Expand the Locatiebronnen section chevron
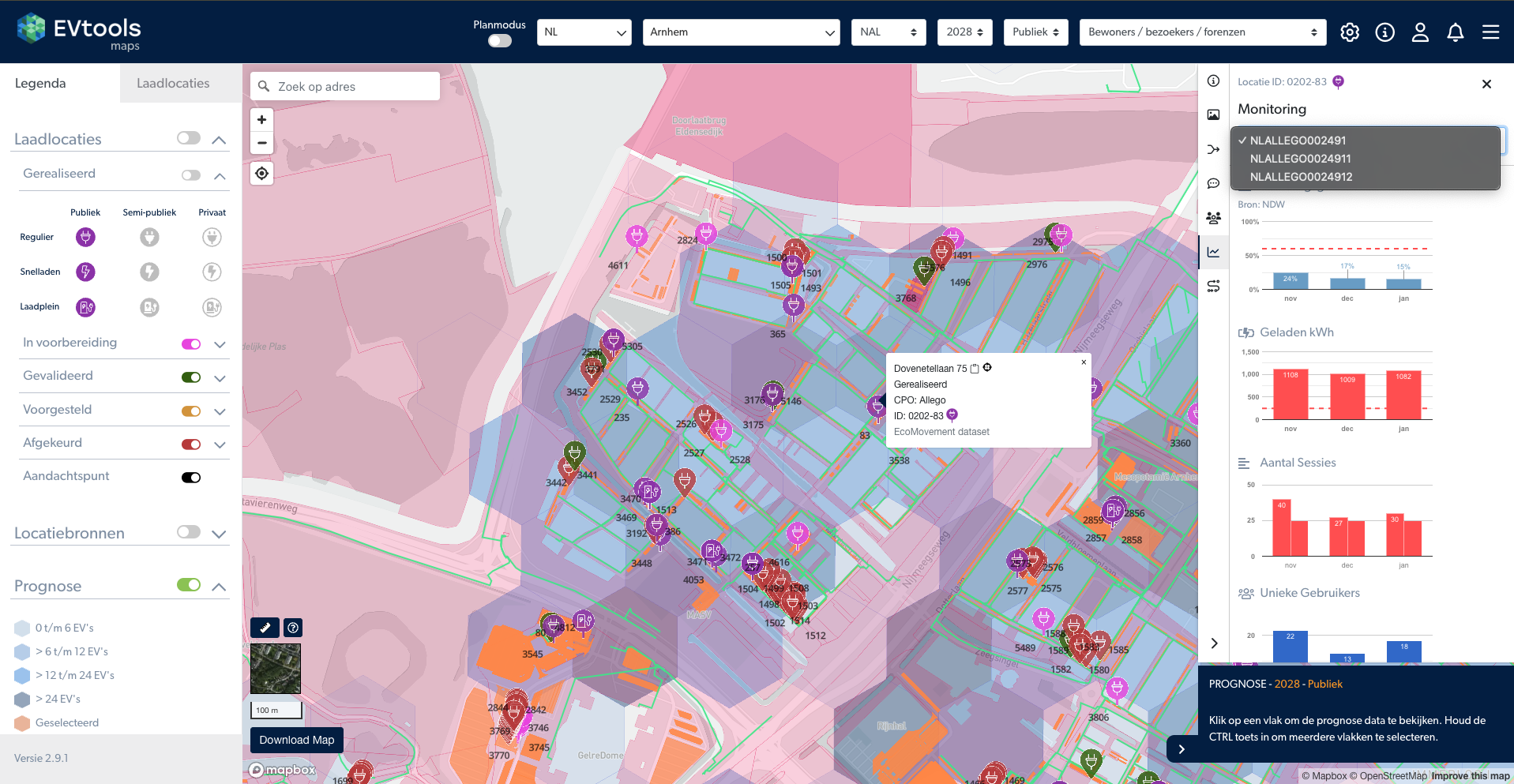The height and width of the screenshot is (784, 1514). click(x=220, y=534)
